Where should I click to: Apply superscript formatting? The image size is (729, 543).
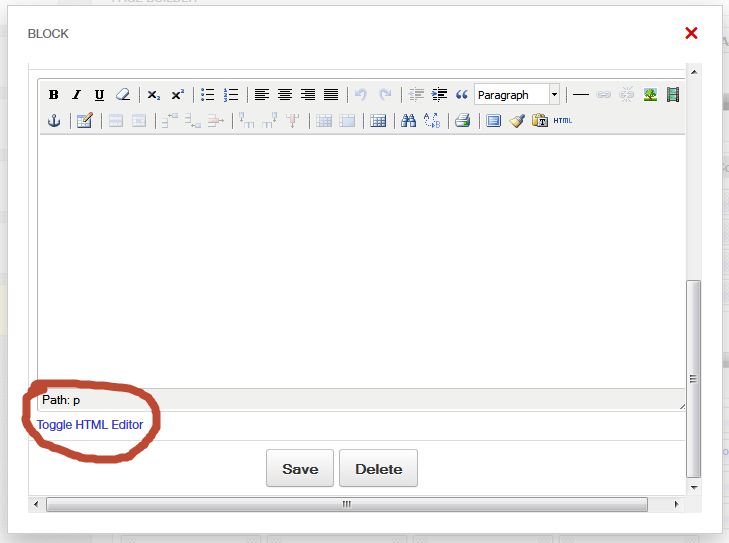[x=177, y=95]
